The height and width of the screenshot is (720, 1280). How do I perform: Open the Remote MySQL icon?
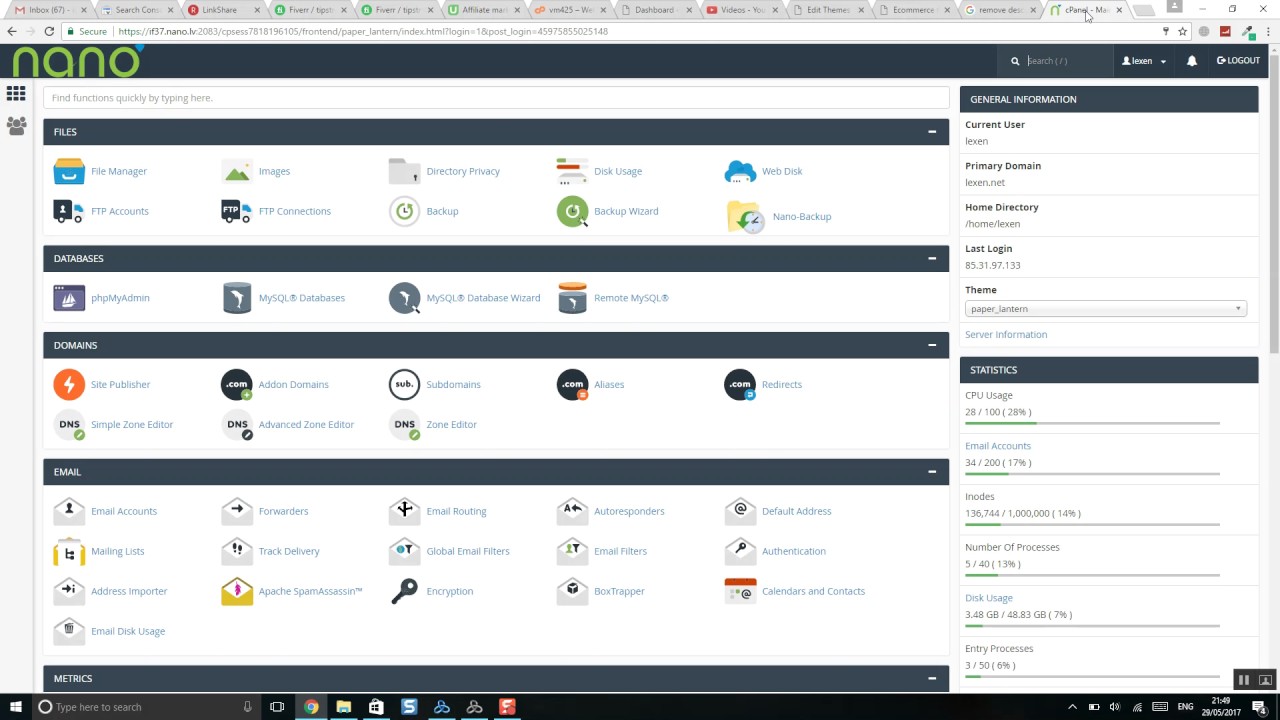point(572,298)
